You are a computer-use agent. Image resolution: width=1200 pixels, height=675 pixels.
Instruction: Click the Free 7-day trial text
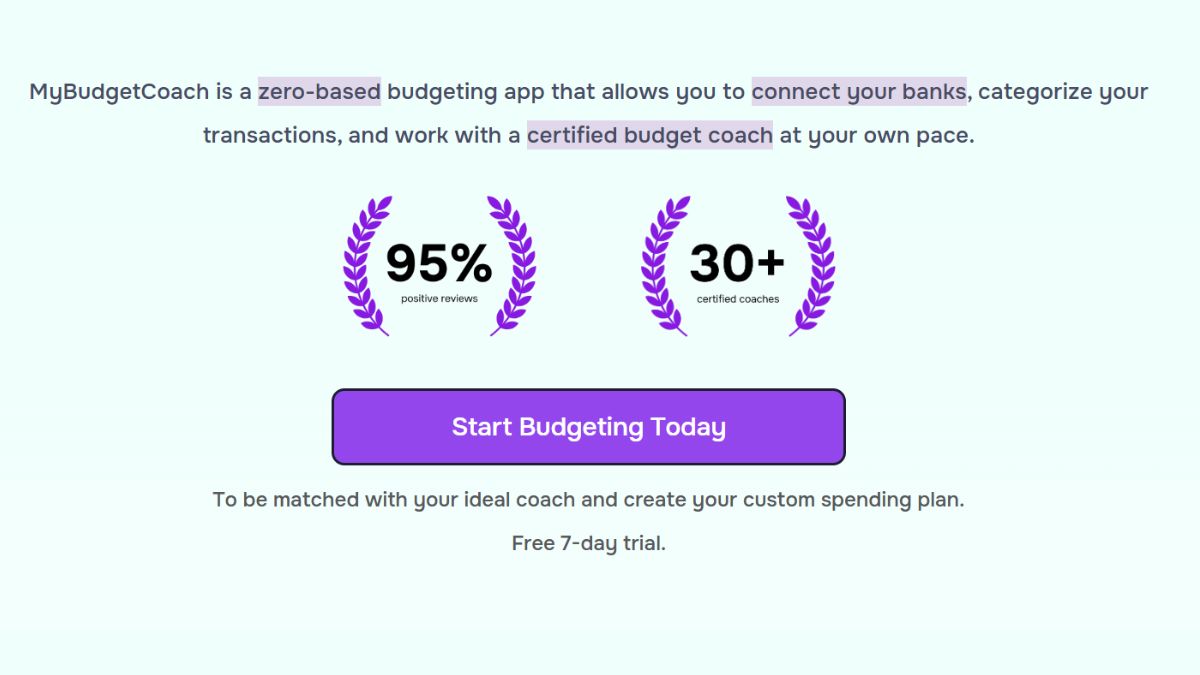[x=588, y=543]
